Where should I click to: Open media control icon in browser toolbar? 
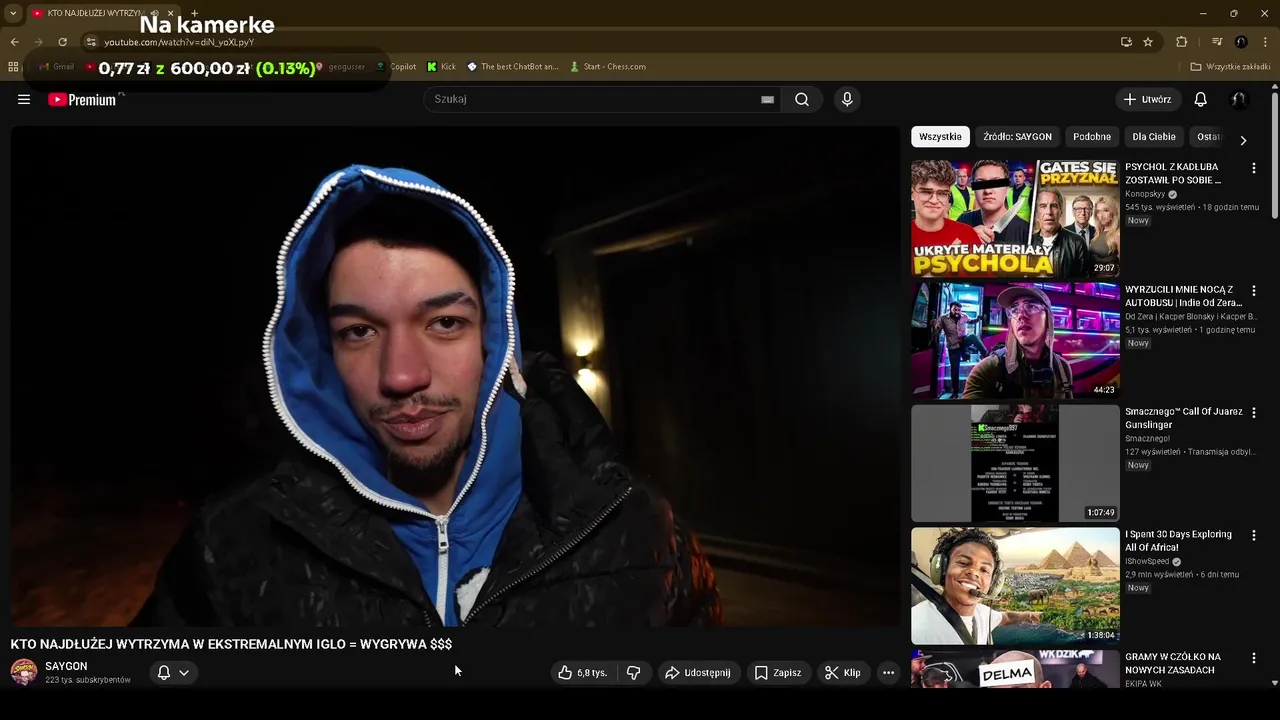[x=1217, y=42]
